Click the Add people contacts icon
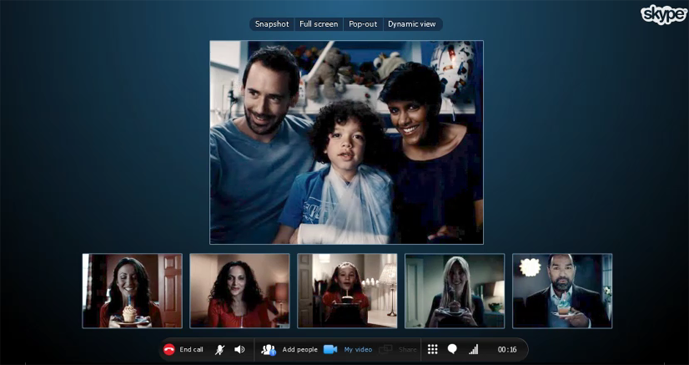The image size is (689, 365). (268, 350)
